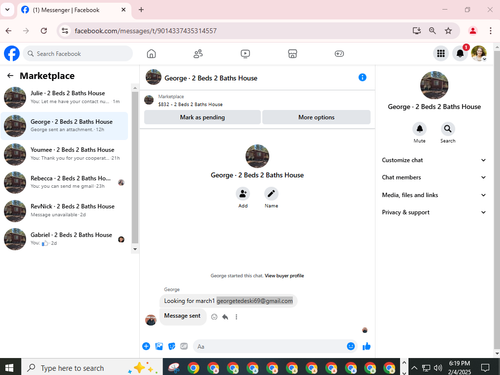The width and height of the screenshot is (500, 375).
Task: Search within the George conversation
Action: click(x=447, y=129)
